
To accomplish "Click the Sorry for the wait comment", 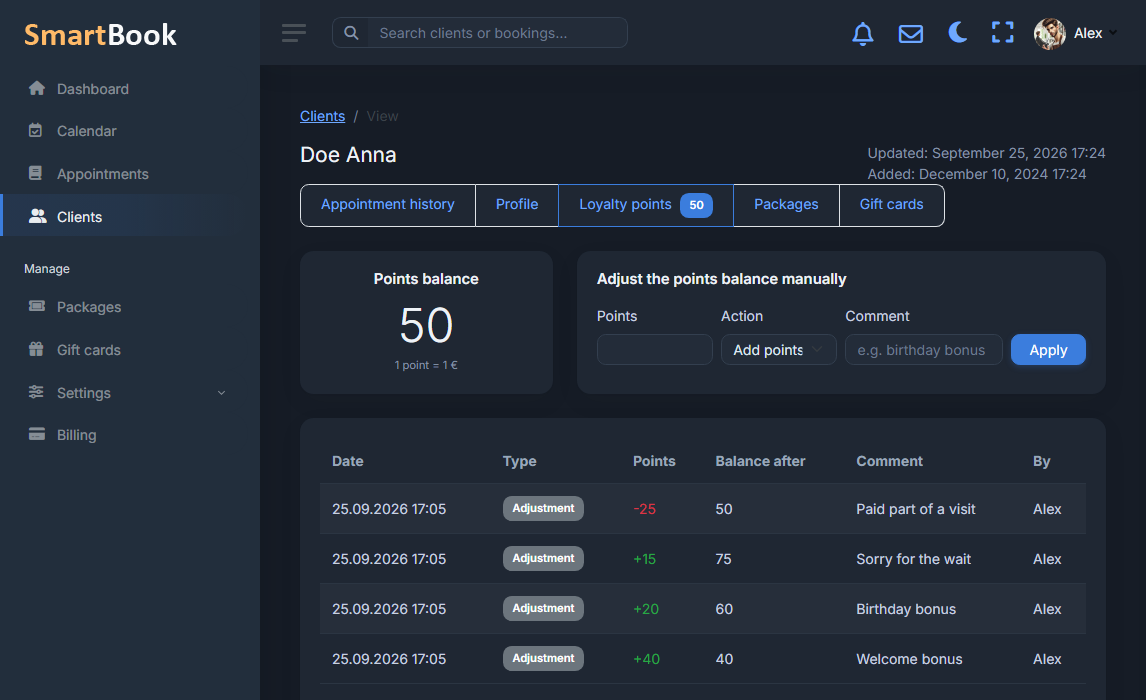I will (914, 559).
